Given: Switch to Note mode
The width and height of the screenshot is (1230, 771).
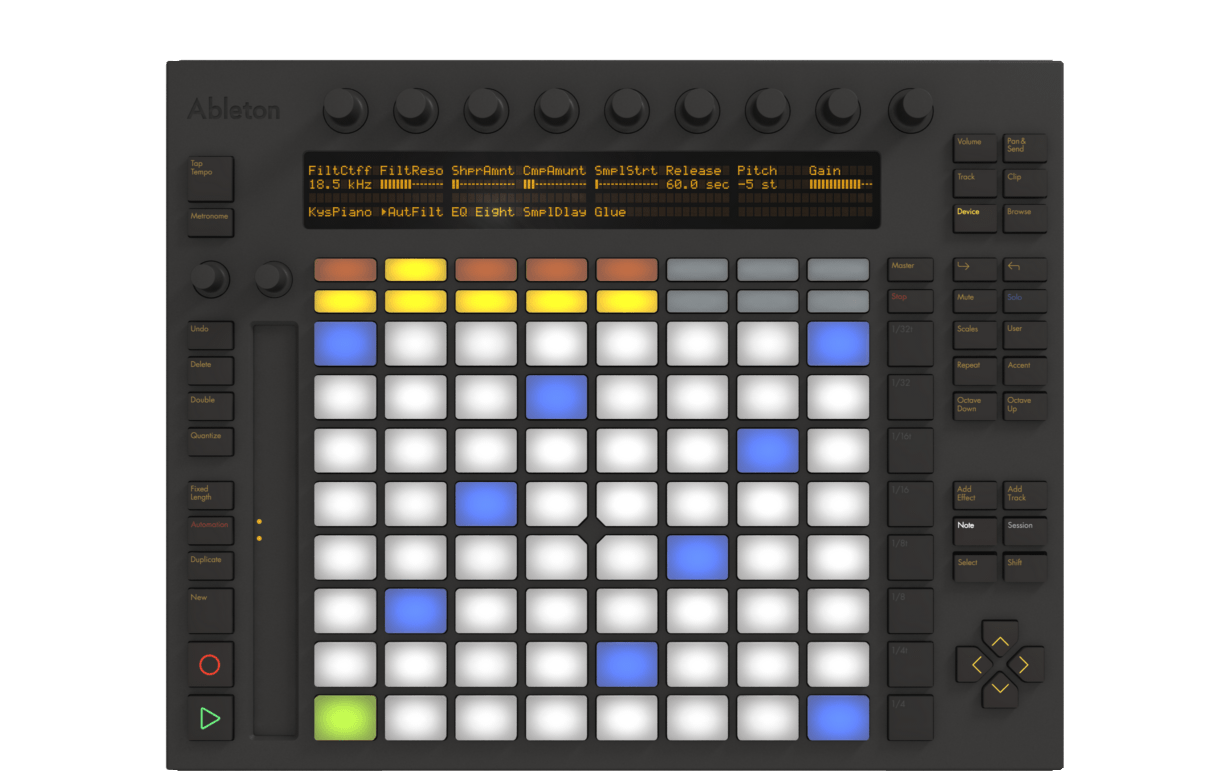Looking at the screenshot, I should 974,530.
